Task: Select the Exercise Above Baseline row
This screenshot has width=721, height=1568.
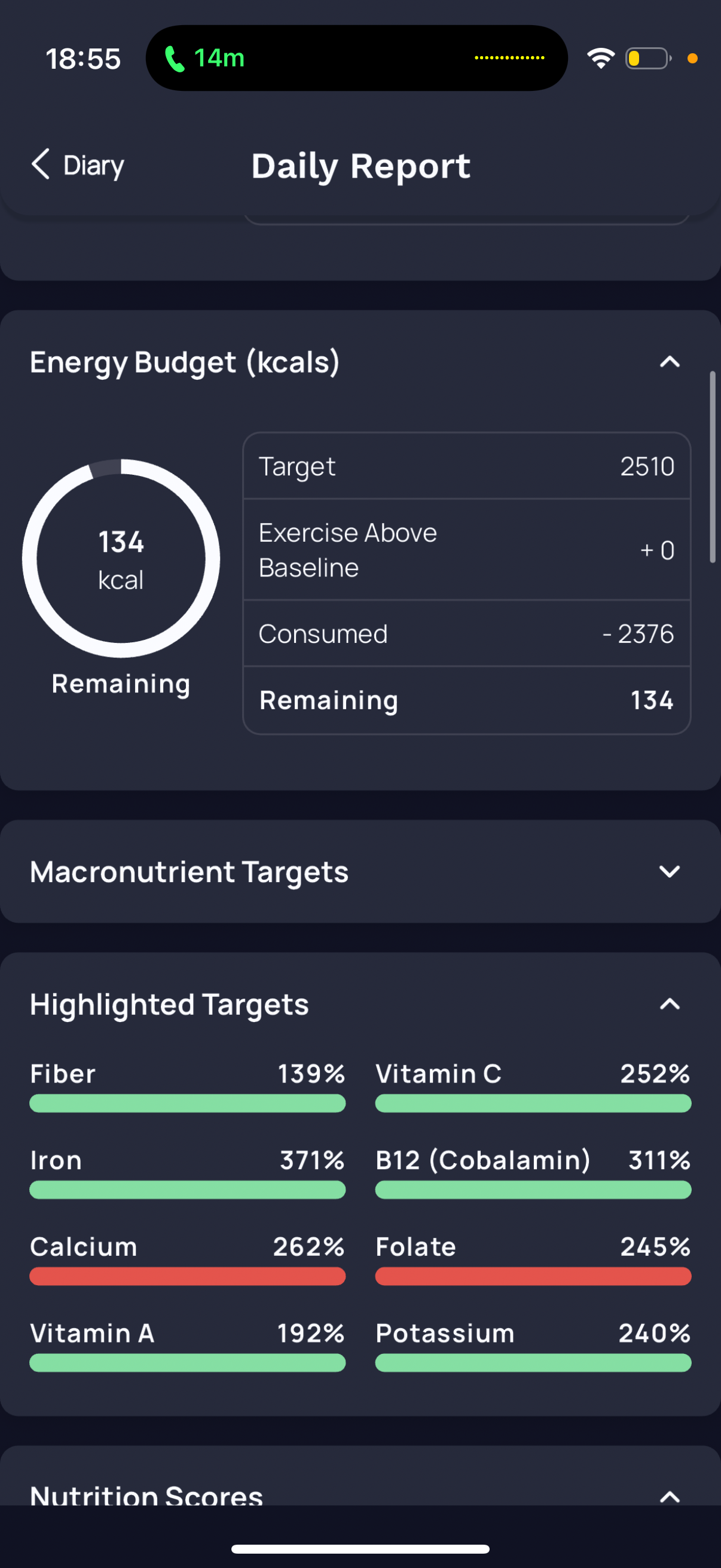Action: pyautogui.click(x=467, y=550)
